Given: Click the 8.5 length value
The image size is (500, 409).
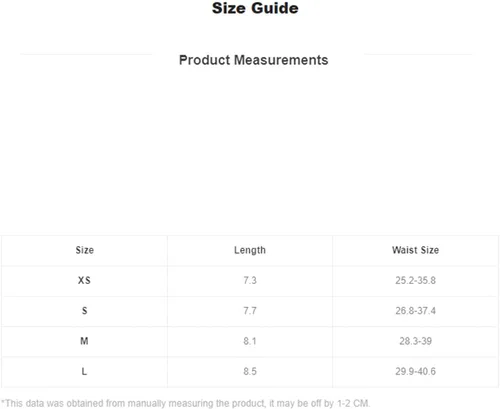Looking at the screenshot, I should pyautogui.click(x=250, y=371).
